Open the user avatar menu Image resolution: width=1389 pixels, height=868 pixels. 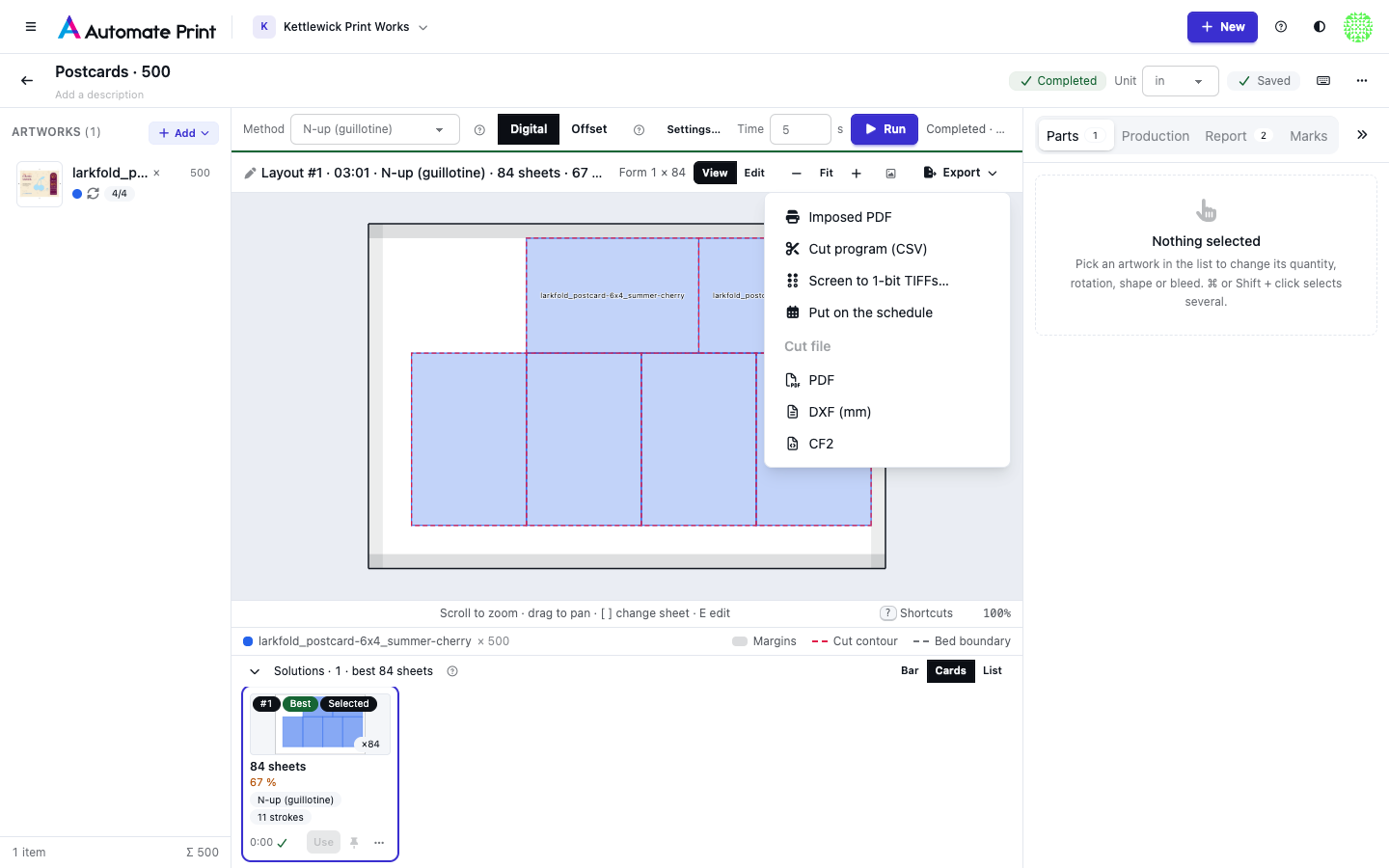pos(1358,27)
